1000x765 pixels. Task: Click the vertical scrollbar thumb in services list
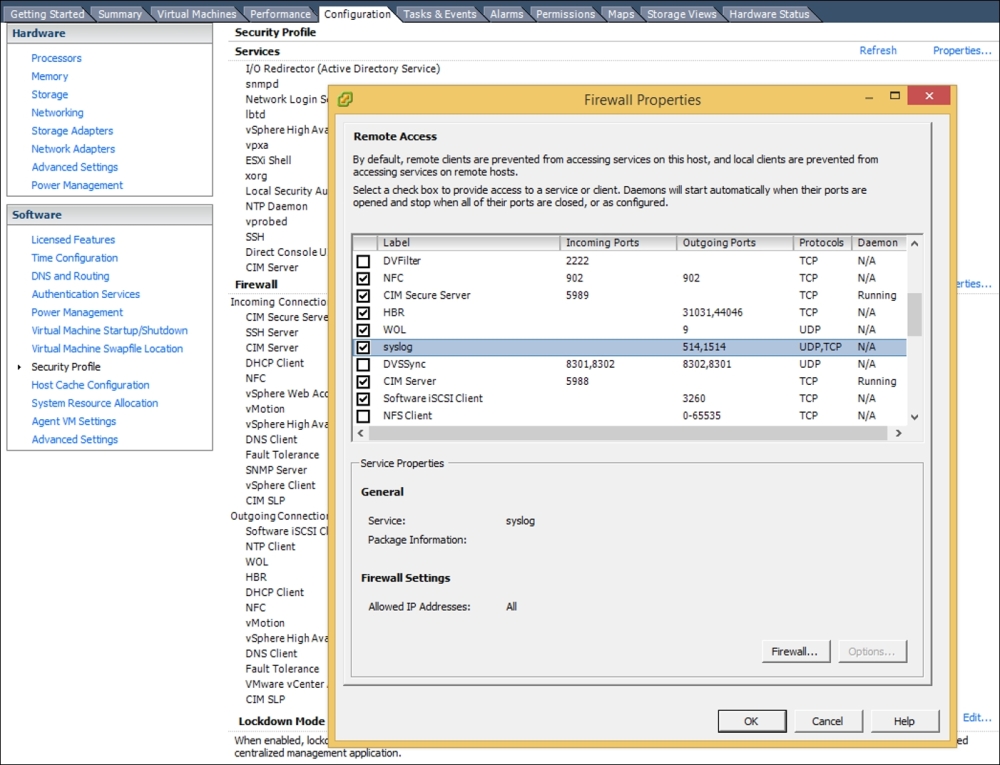(x=915, y=314)
